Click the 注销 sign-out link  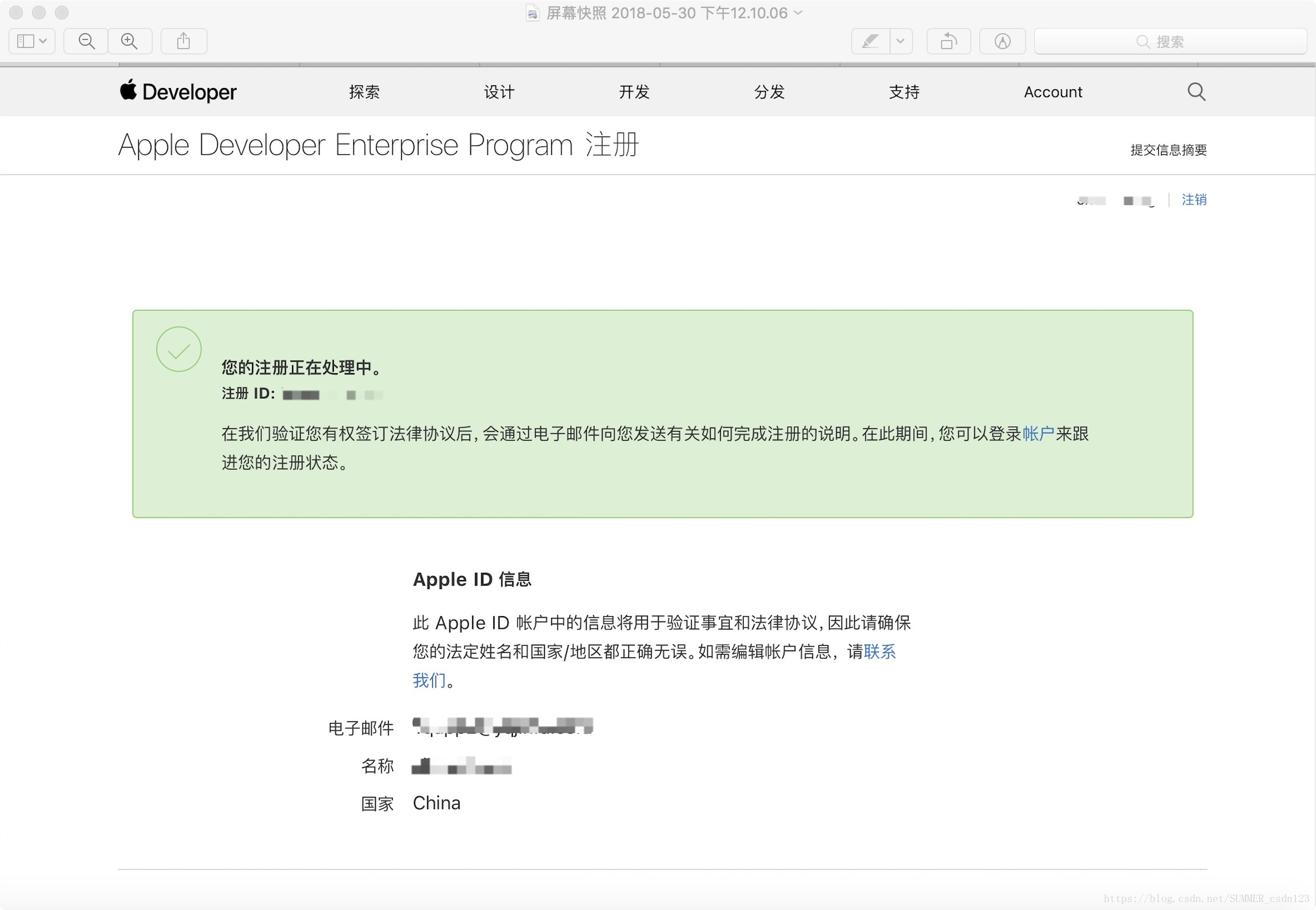[x=1194, y=199]
